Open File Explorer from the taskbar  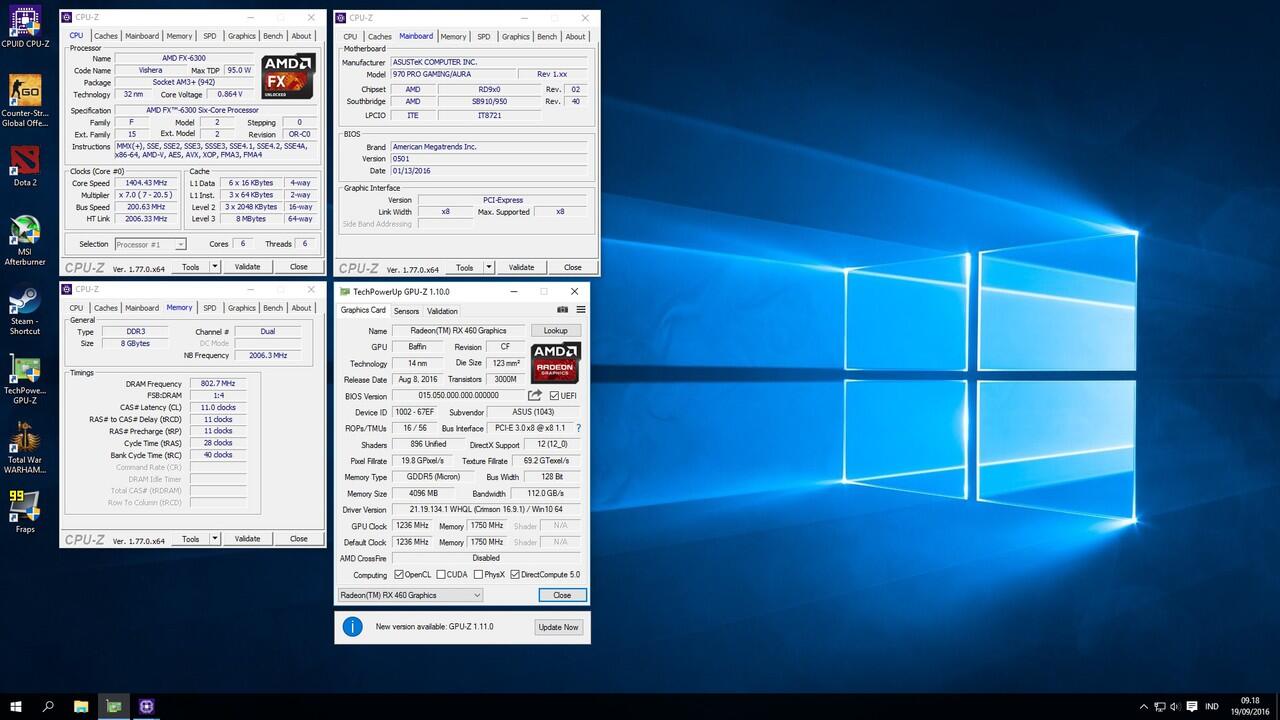81,706
